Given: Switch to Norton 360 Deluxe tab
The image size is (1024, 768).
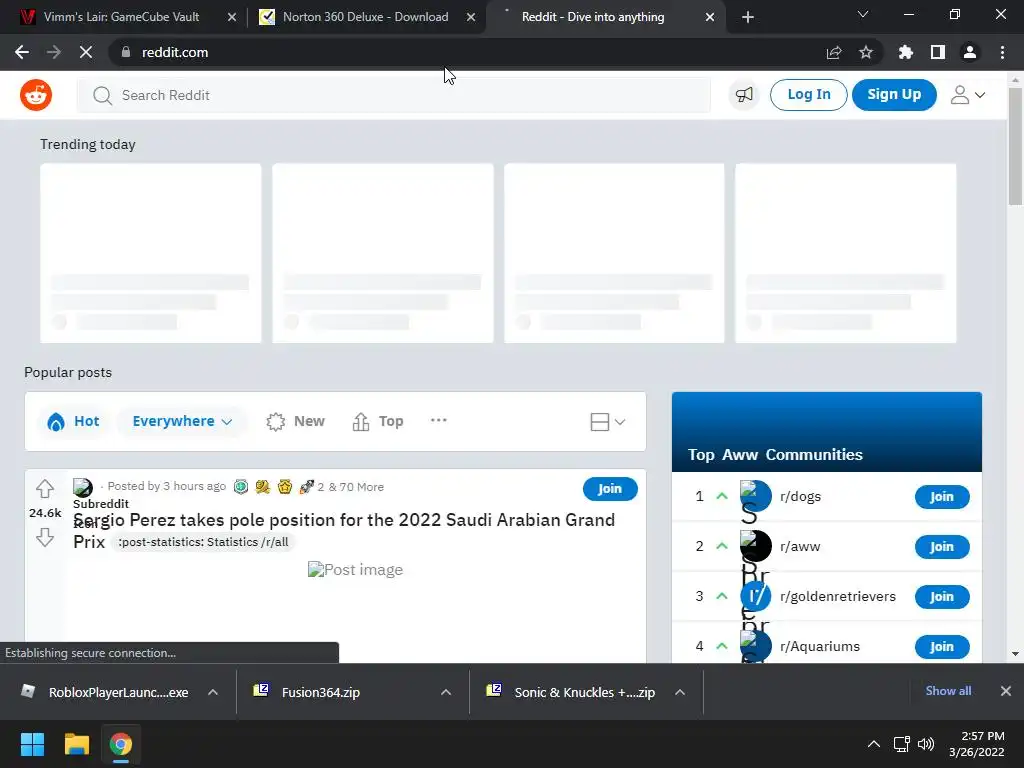Looking at the screenshot, I should (366, 17).
